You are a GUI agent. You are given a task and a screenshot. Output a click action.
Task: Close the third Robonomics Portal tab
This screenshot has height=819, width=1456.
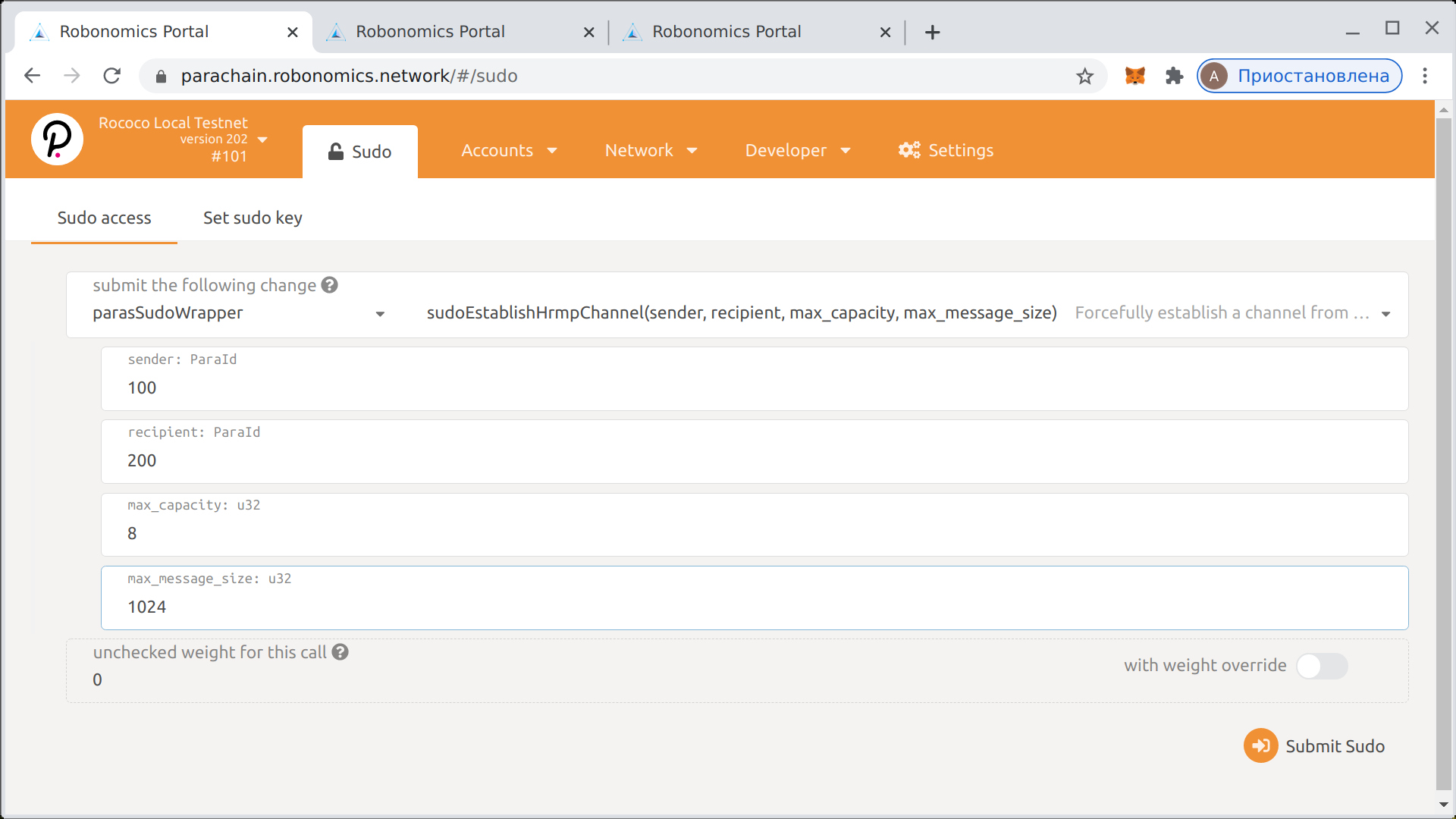click(x=885, y=32)
